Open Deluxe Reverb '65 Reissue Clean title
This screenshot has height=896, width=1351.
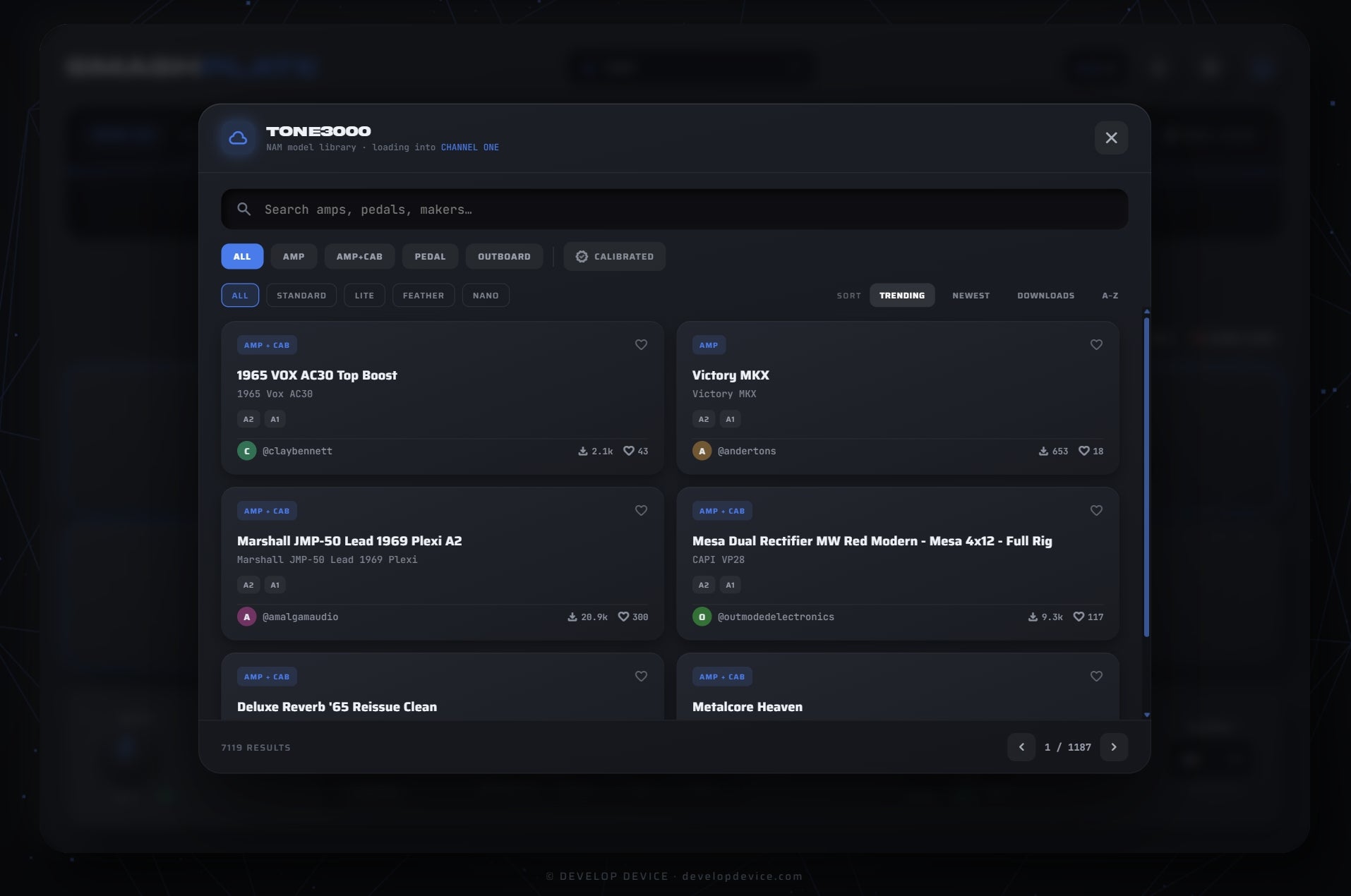(337, 707)
